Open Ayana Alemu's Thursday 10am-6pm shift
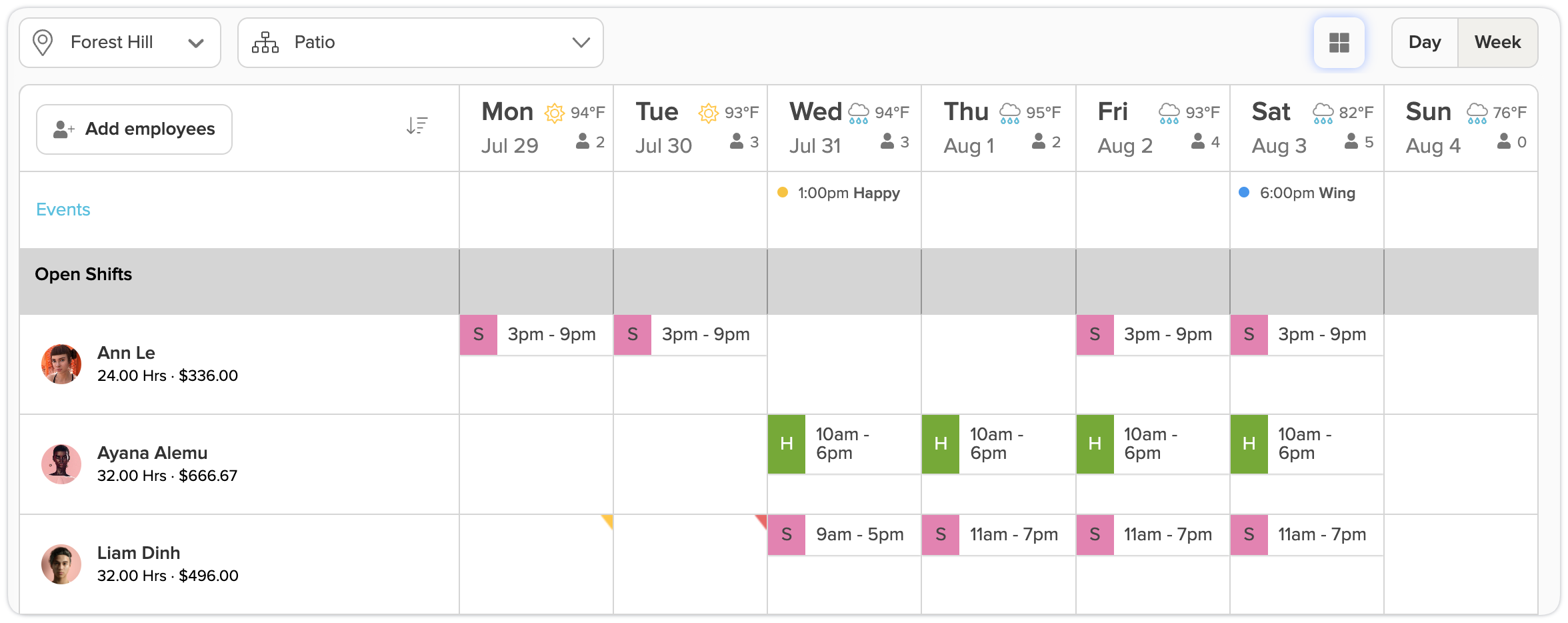 (x=997, y=444)
